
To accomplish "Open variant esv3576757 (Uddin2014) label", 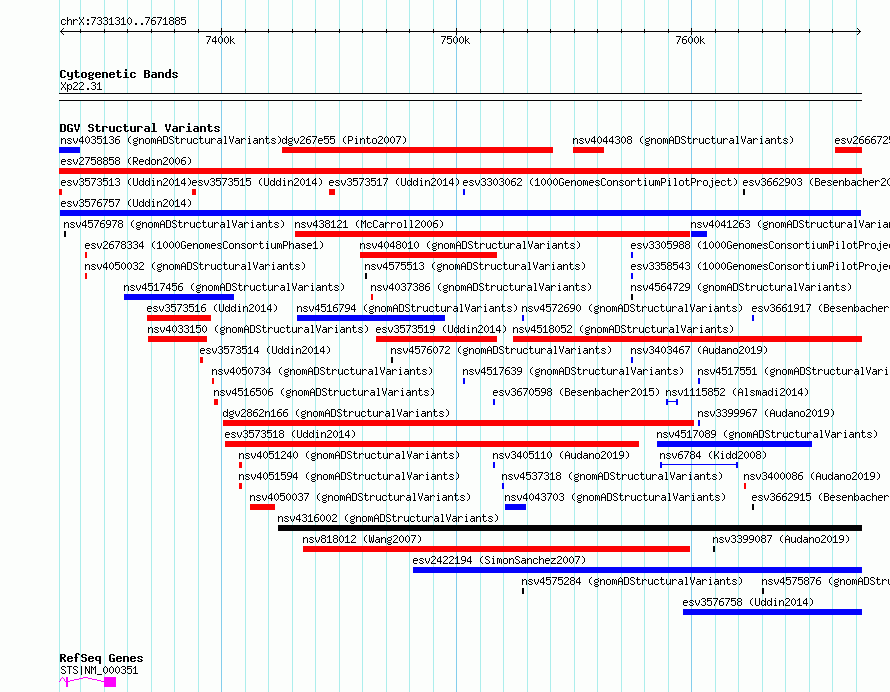I will (x=126, y=203).
